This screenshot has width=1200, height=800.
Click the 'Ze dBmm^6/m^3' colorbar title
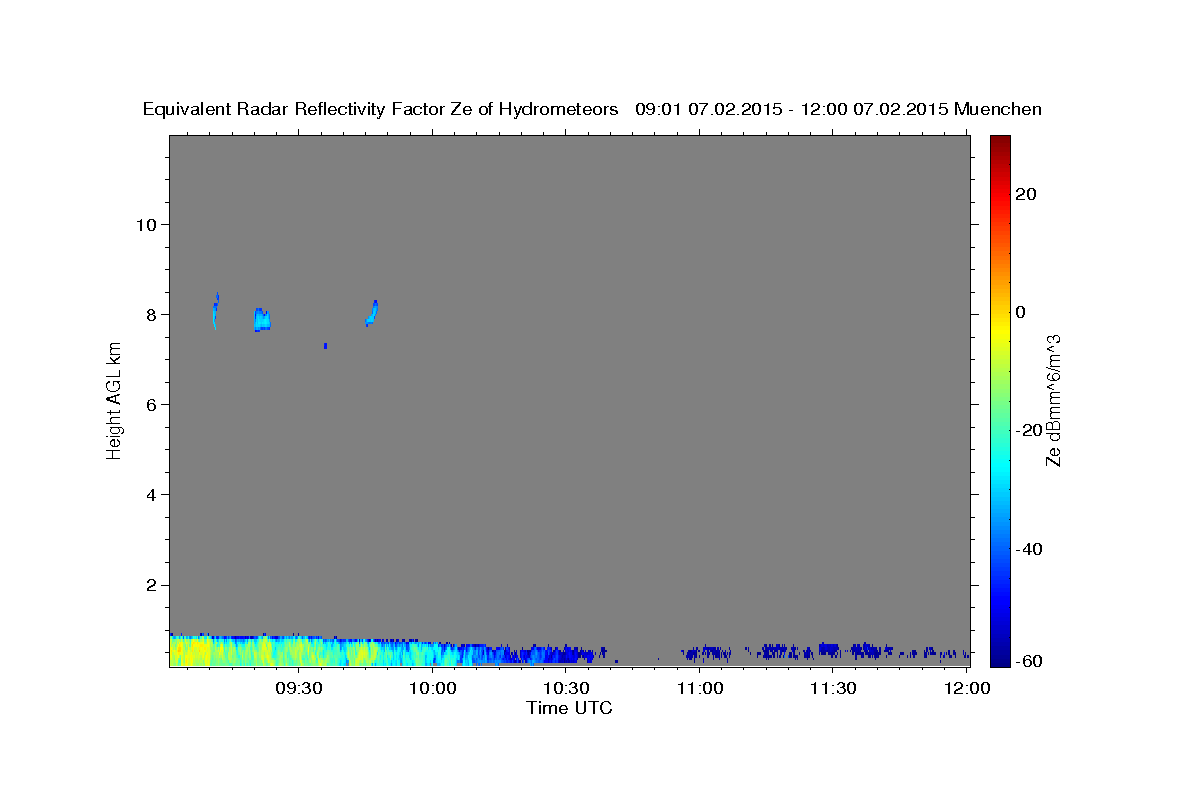point(1053,400)
